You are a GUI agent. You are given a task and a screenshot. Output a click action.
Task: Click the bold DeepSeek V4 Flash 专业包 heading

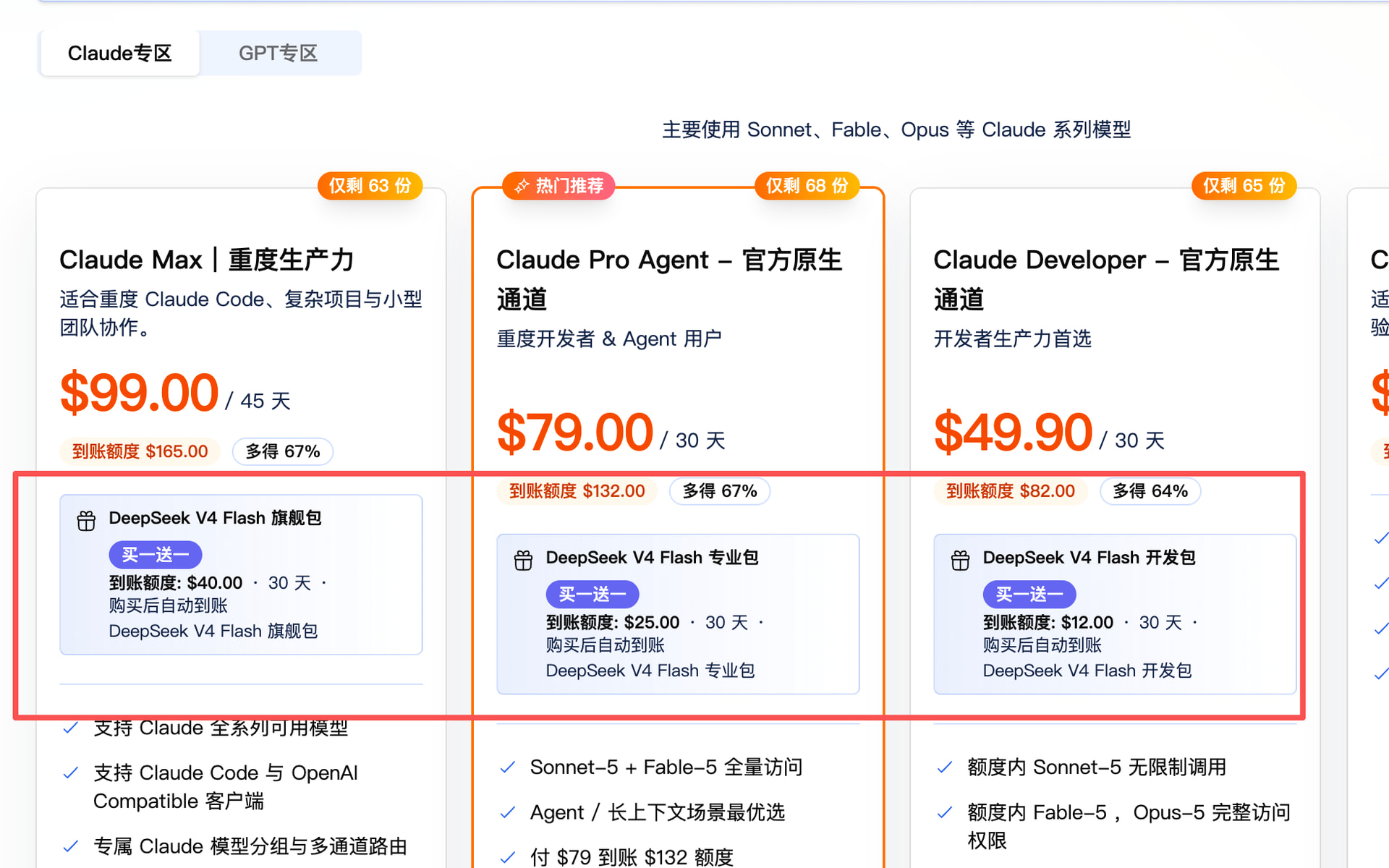click(653, 558)
